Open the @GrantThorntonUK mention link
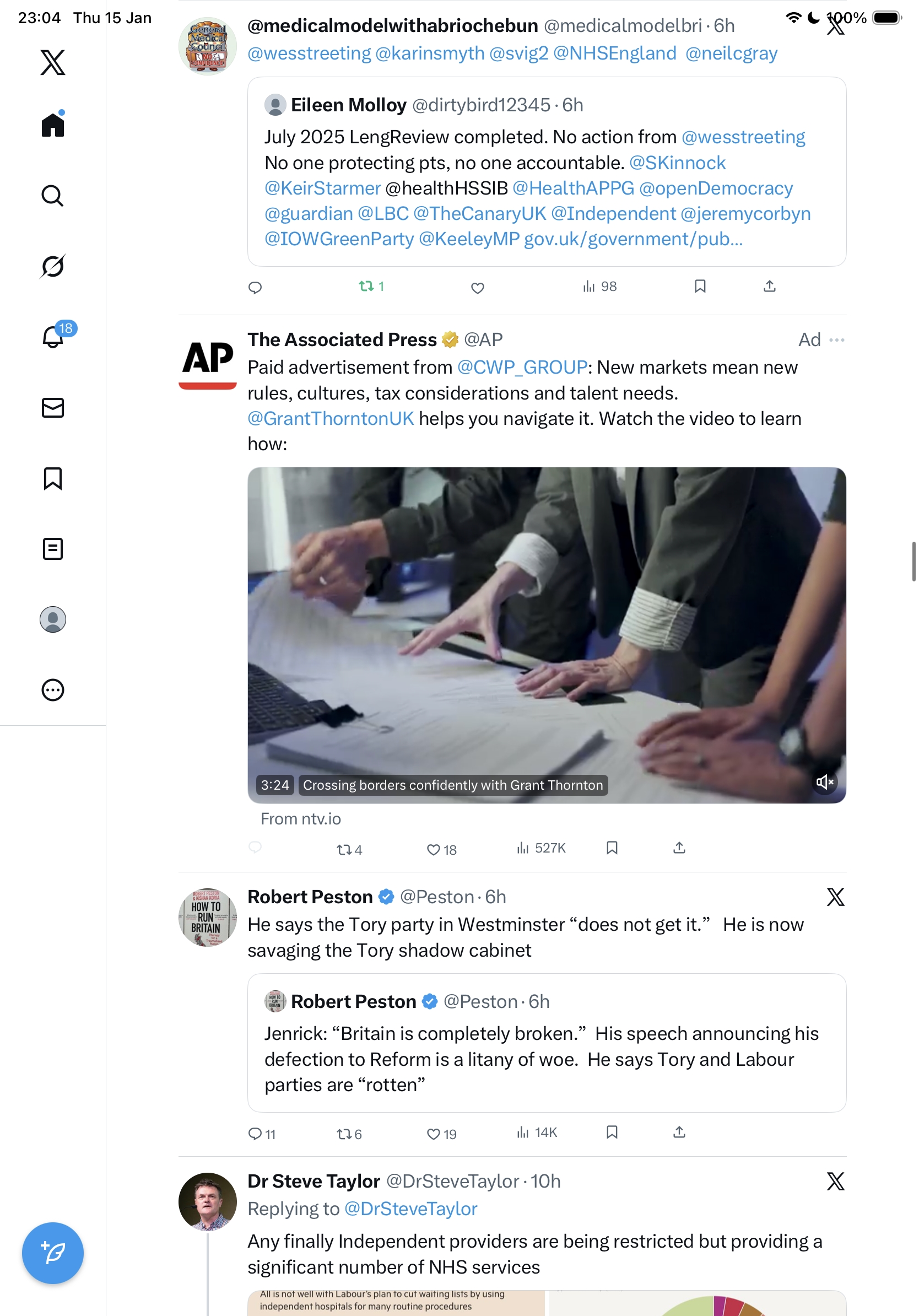 click(331, 418)
